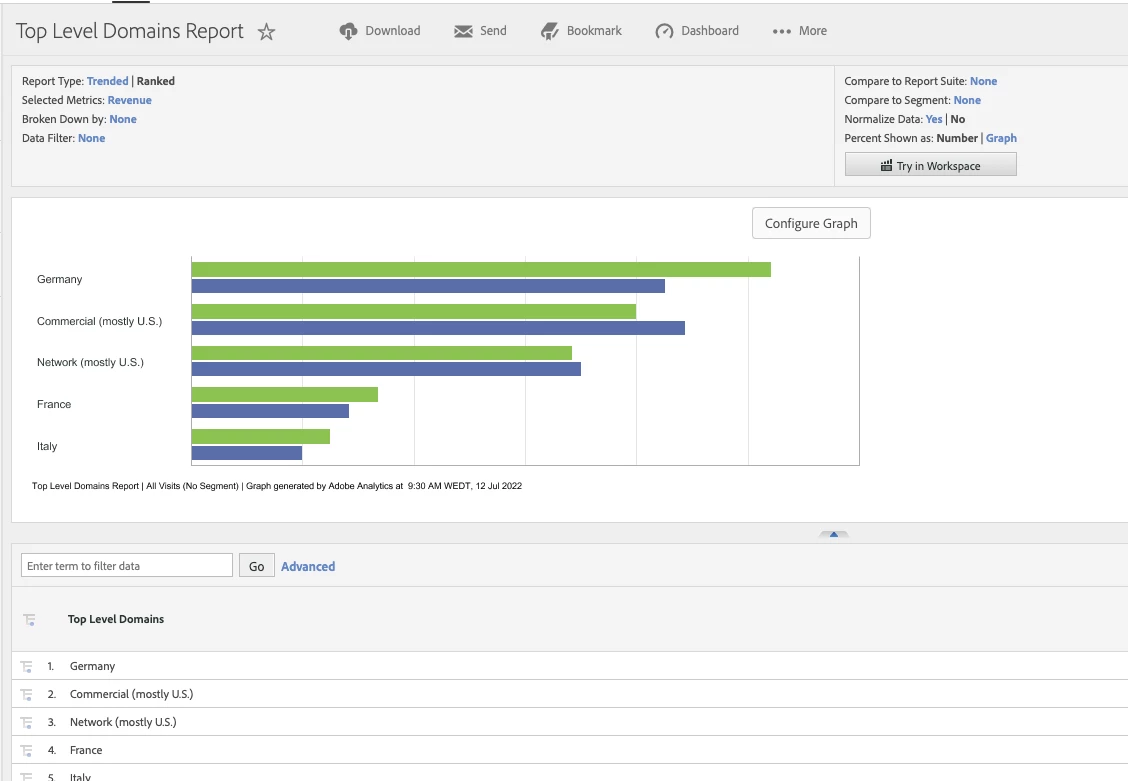1128x781 pixels.
Task: Click the Italy label on chart axis
Action: (47, 447)
